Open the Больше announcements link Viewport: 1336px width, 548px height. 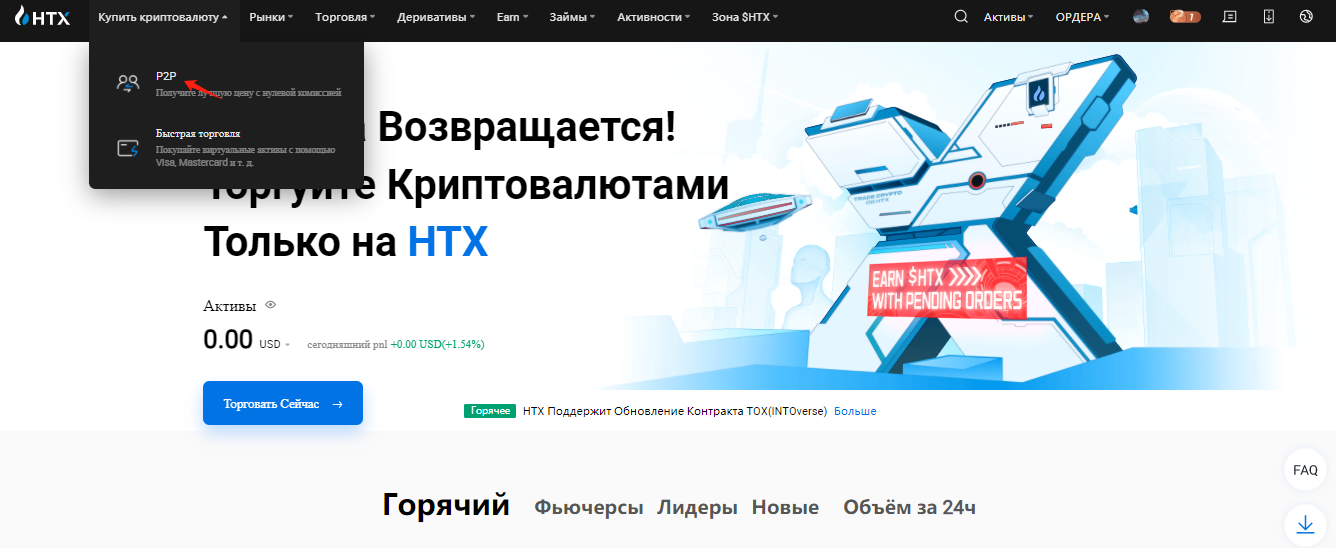(x=855, y=411)
